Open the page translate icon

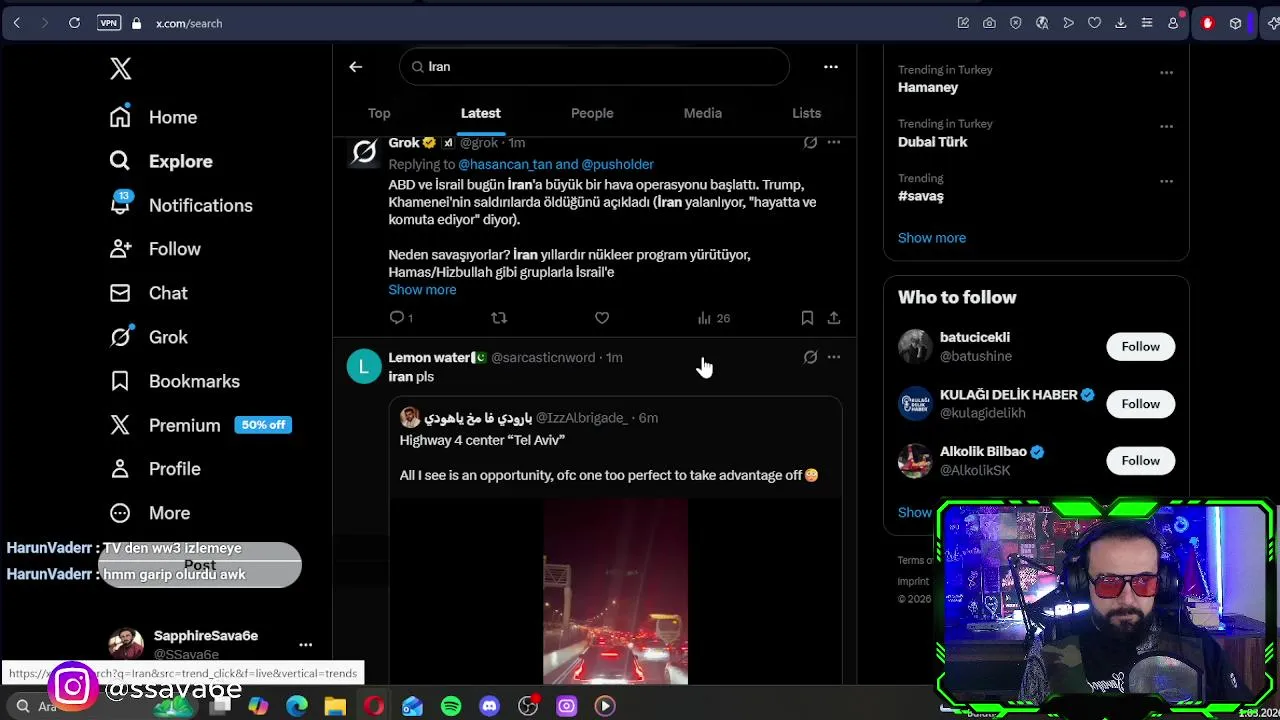1042,23
